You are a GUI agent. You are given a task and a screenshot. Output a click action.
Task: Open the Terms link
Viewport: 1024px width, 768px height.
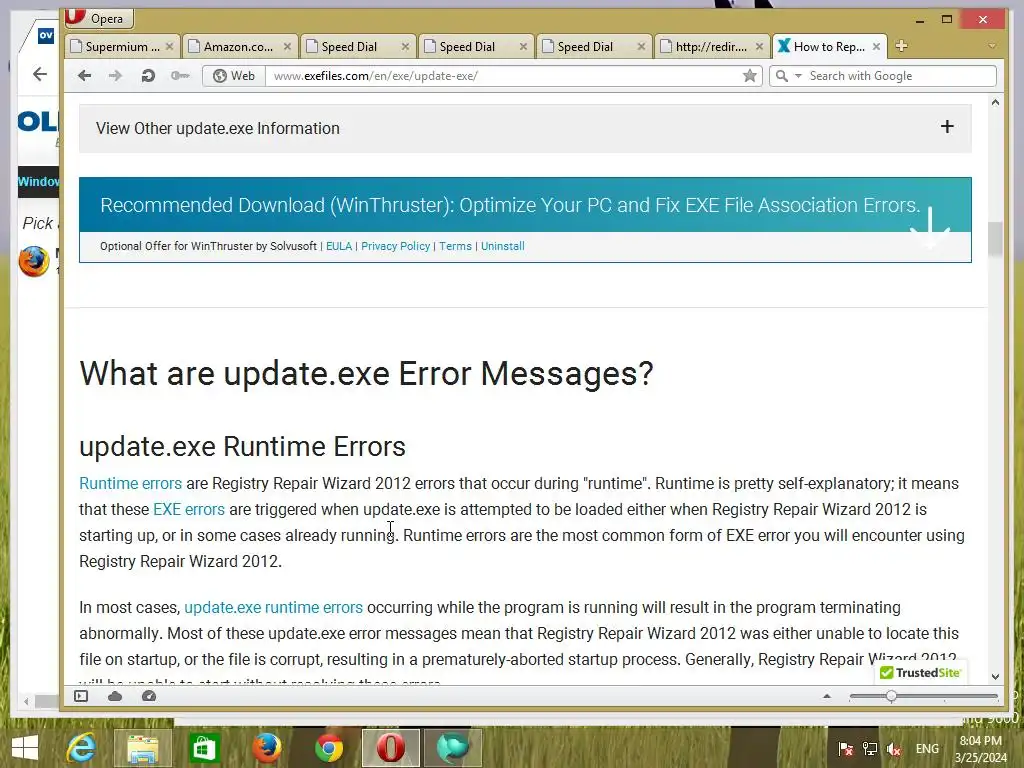(455, 246)
